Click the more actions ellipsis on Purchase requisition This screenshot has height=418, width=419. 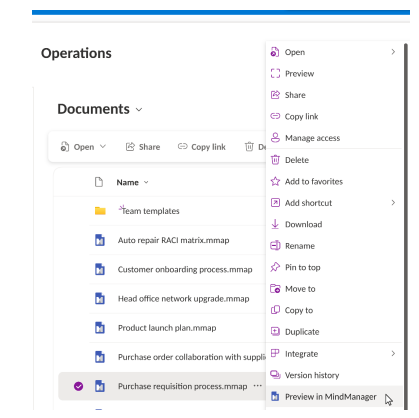pos(257,386)
